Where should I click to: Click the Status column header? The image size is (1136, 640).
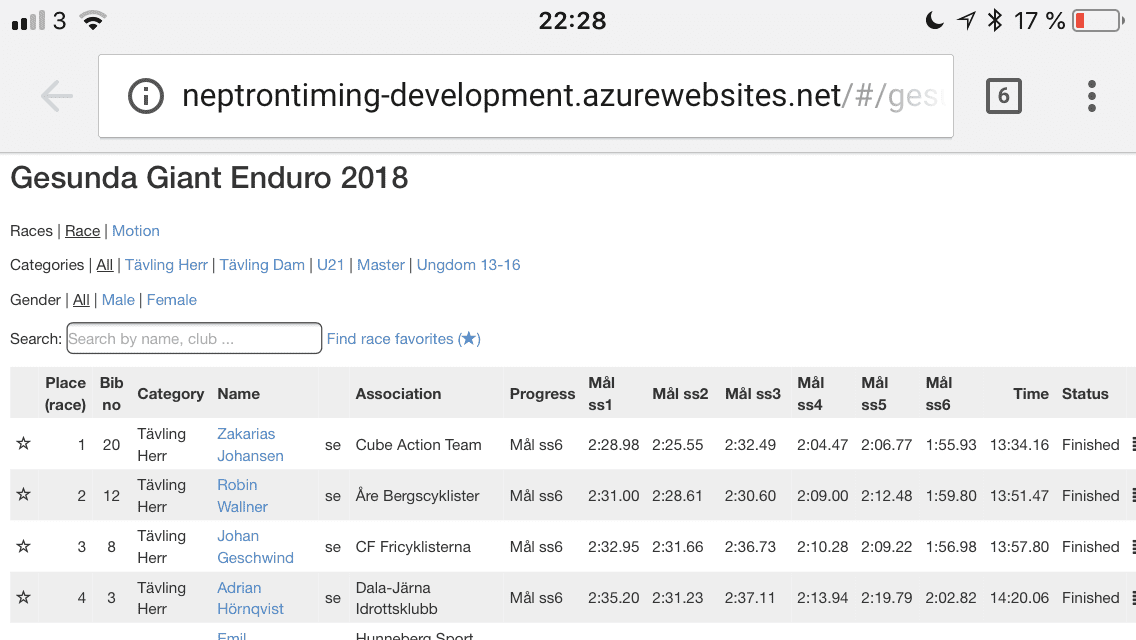(1085, 394)
